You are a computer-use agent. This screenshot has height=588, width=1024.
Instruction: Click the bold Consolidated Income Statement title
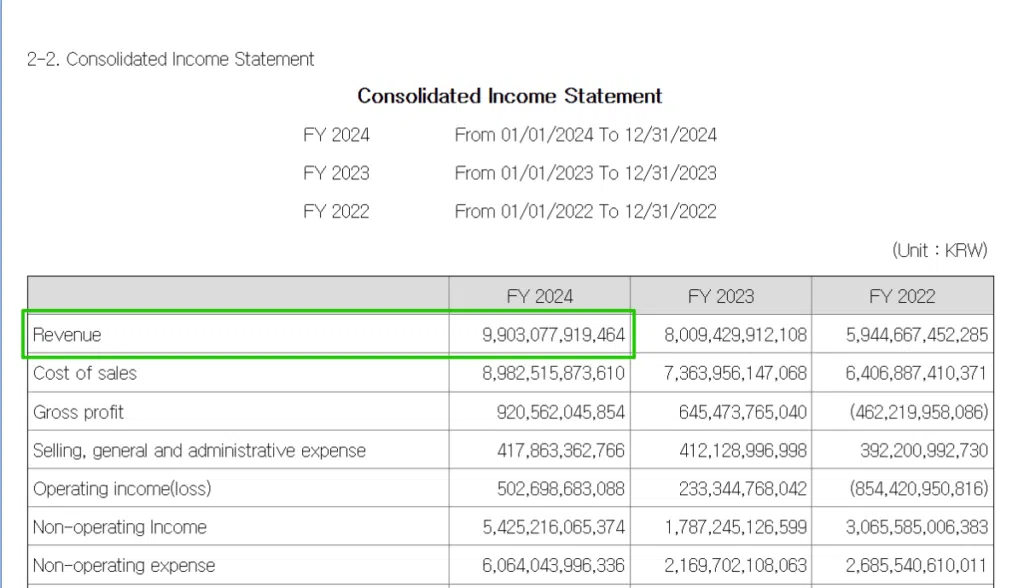[x=510, y=97]
